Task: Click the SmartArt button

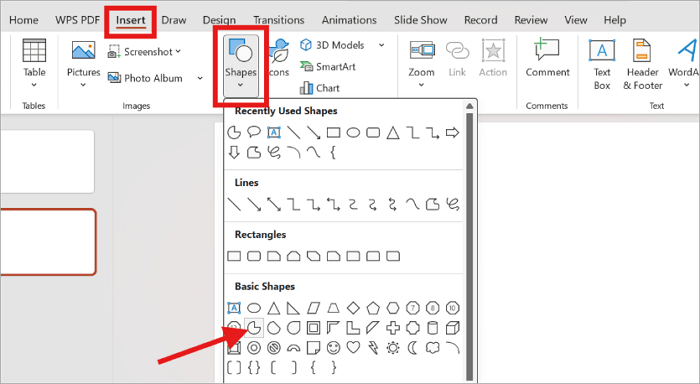Action: 328,67
